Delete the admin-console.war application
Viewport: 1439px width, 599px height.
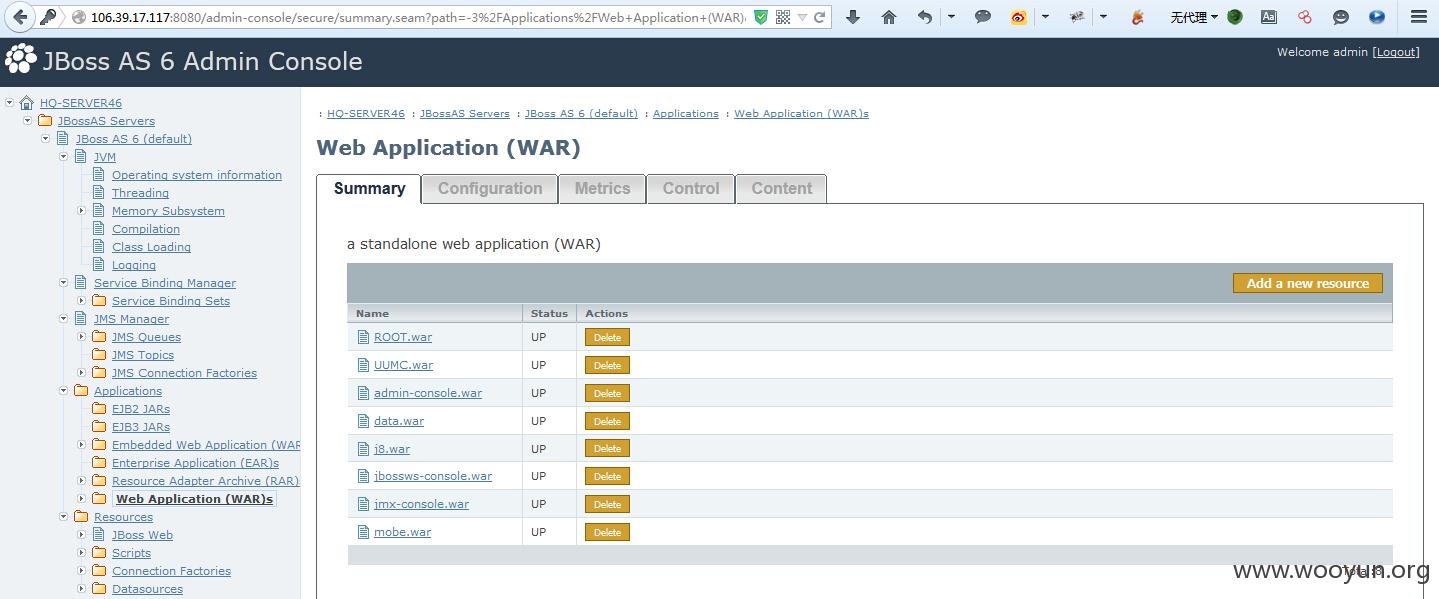point(607,393)
